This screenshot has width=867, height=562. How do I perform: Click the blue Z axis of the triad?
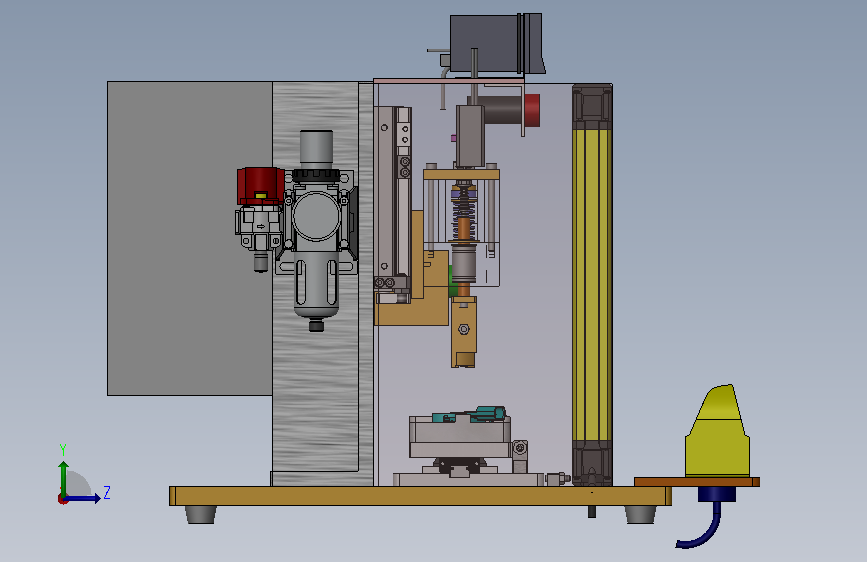pyautogui.click(x=82, y=498)
